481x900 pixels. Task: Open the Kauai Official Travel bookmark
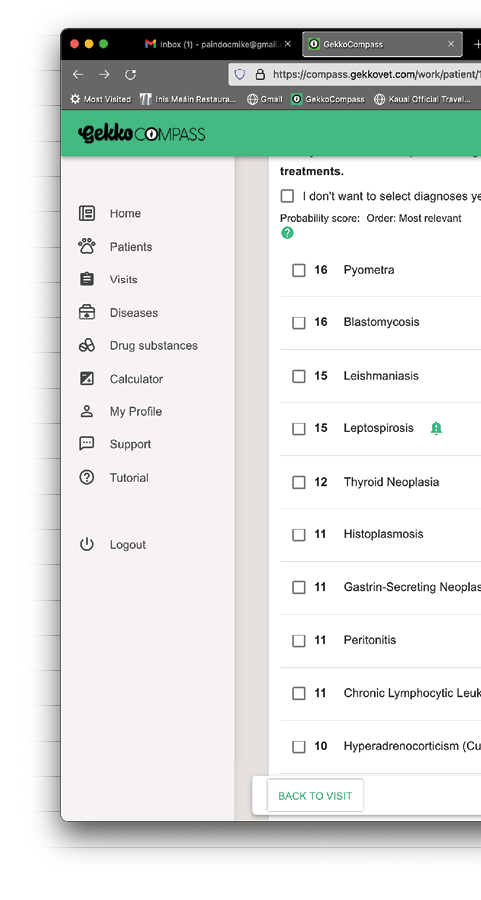[x=422, y=99]
